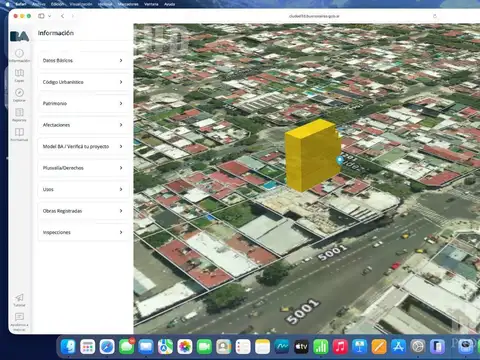Open the Apple menu
Screen dimensions: 480x360
(7, 4)
